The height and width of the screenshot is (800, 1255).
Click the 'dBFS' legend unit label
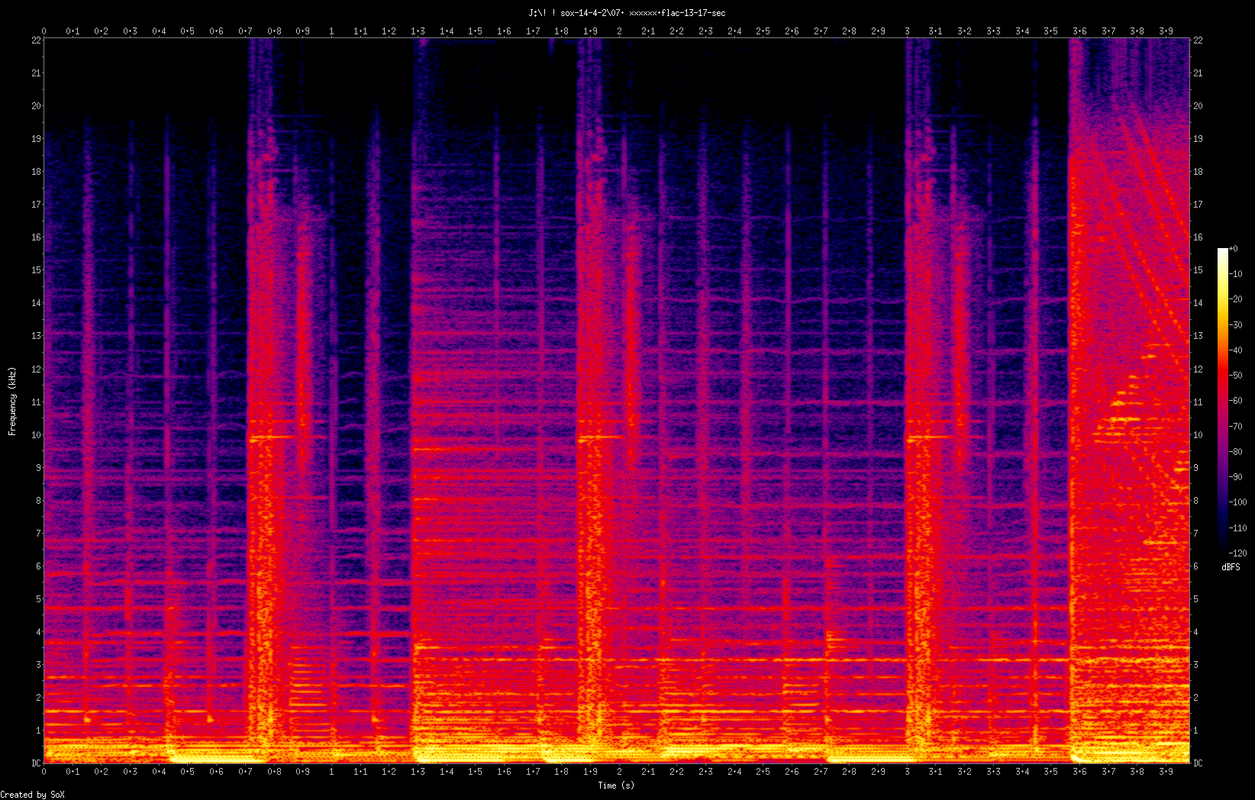coord(1231,567)
